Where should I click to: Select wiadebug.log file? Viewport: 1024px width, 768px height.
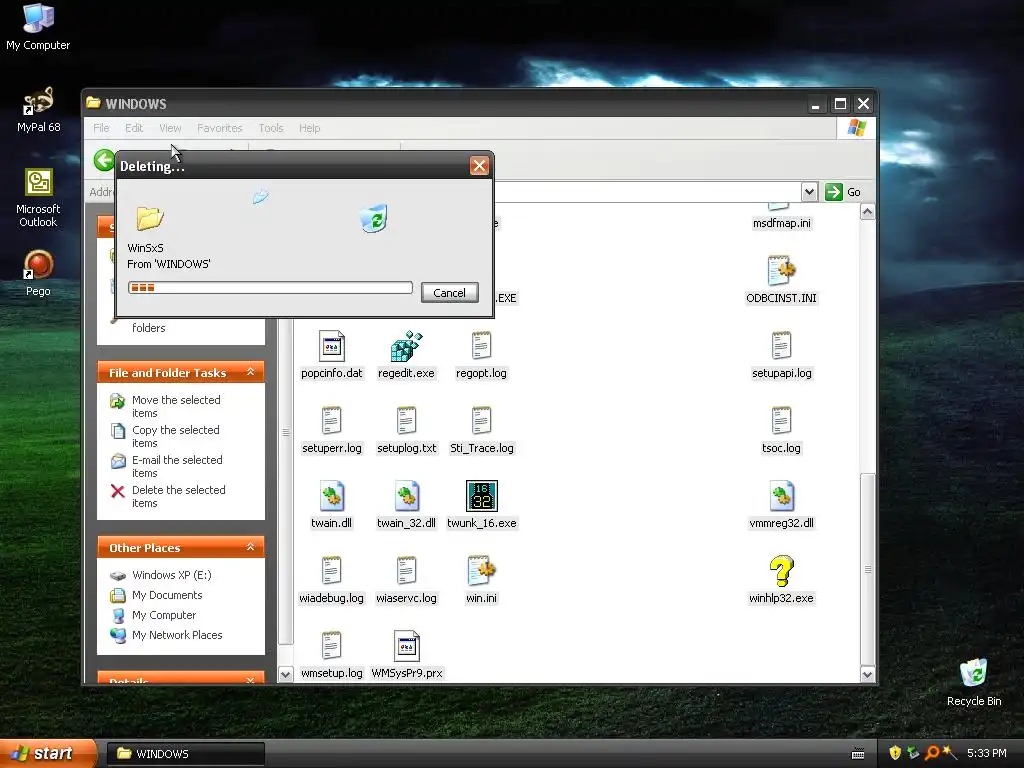point(332,581)
